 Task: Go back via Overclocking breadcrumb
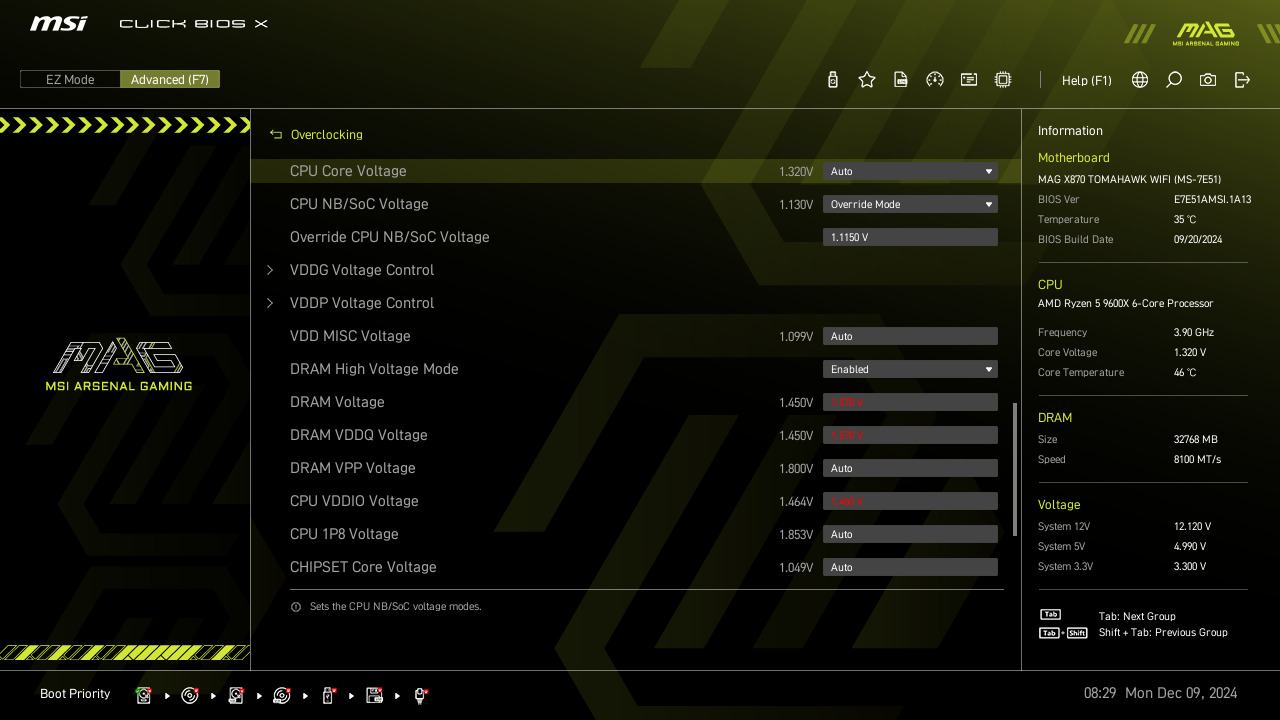point(327,135)
